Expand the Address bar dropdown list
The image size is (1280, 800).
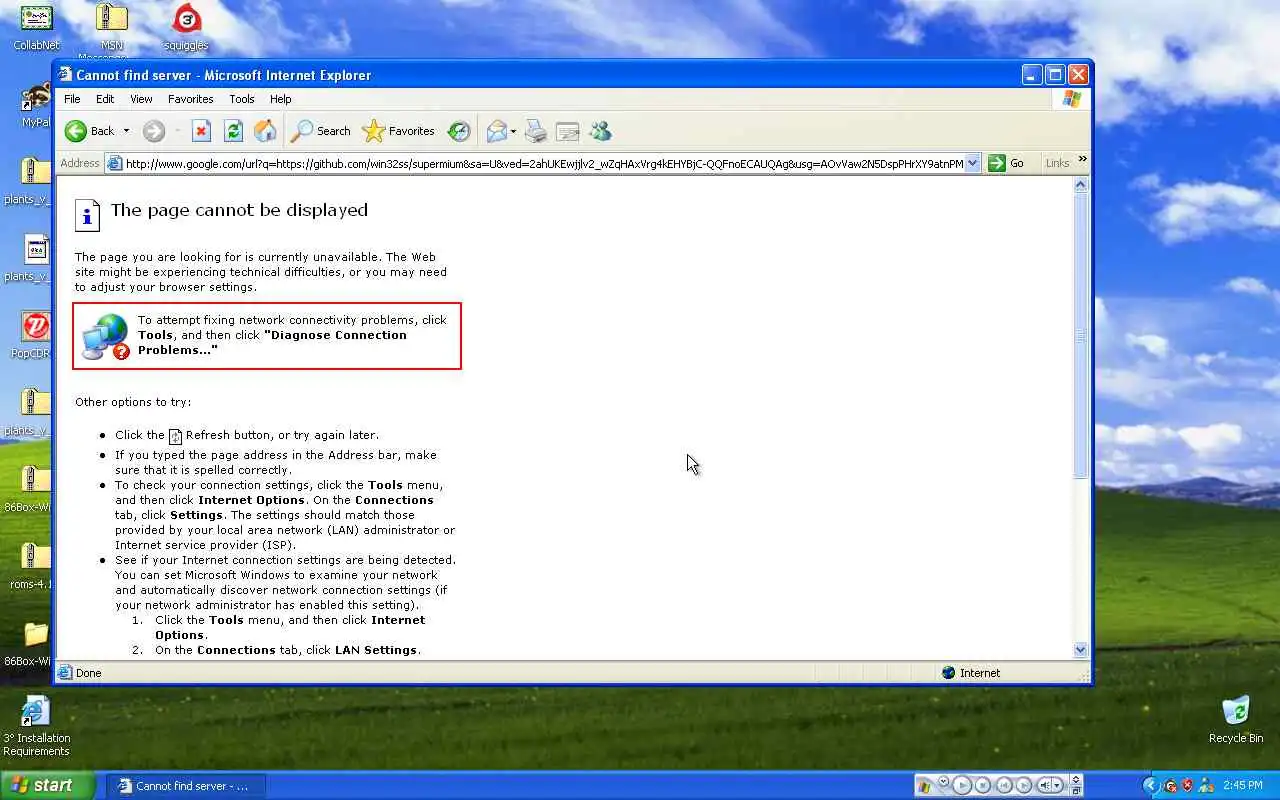click(x=973, y=163)
